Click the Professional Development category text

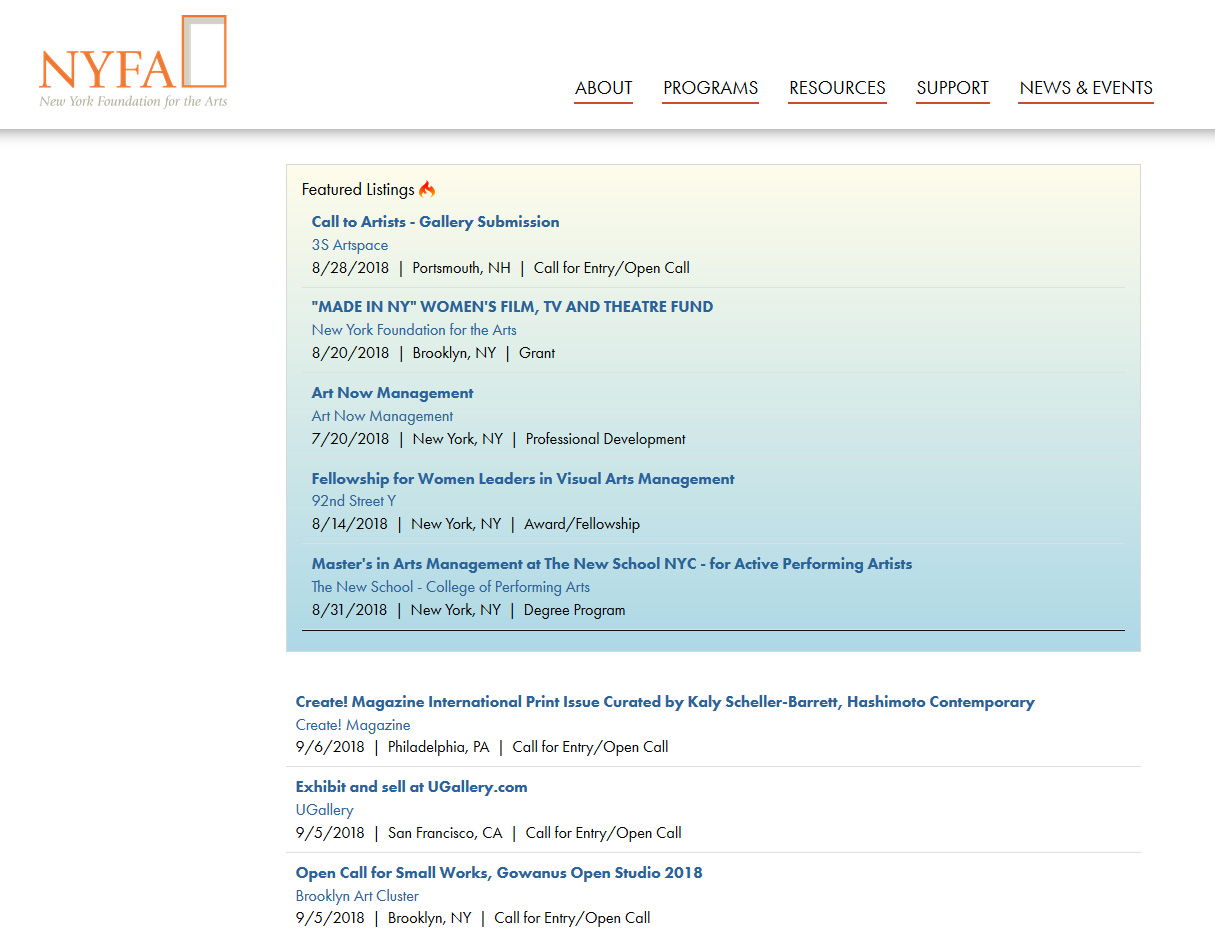pos(606,439)
